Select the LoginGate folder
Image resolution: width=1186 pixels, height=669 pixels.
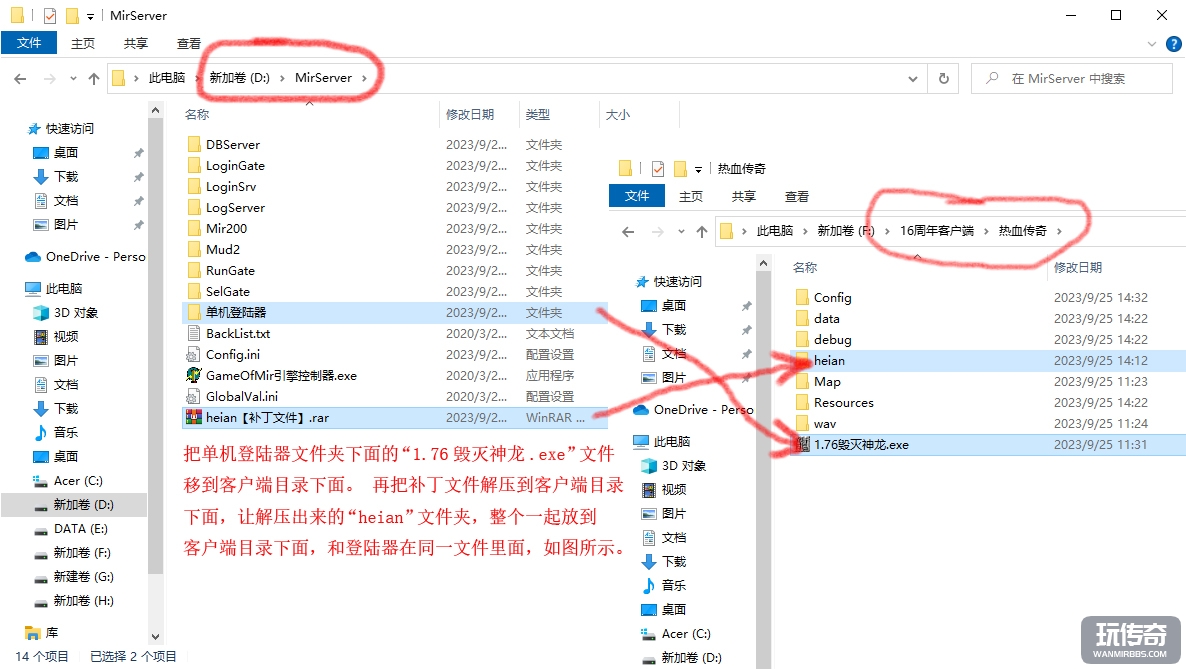(235, 166)
